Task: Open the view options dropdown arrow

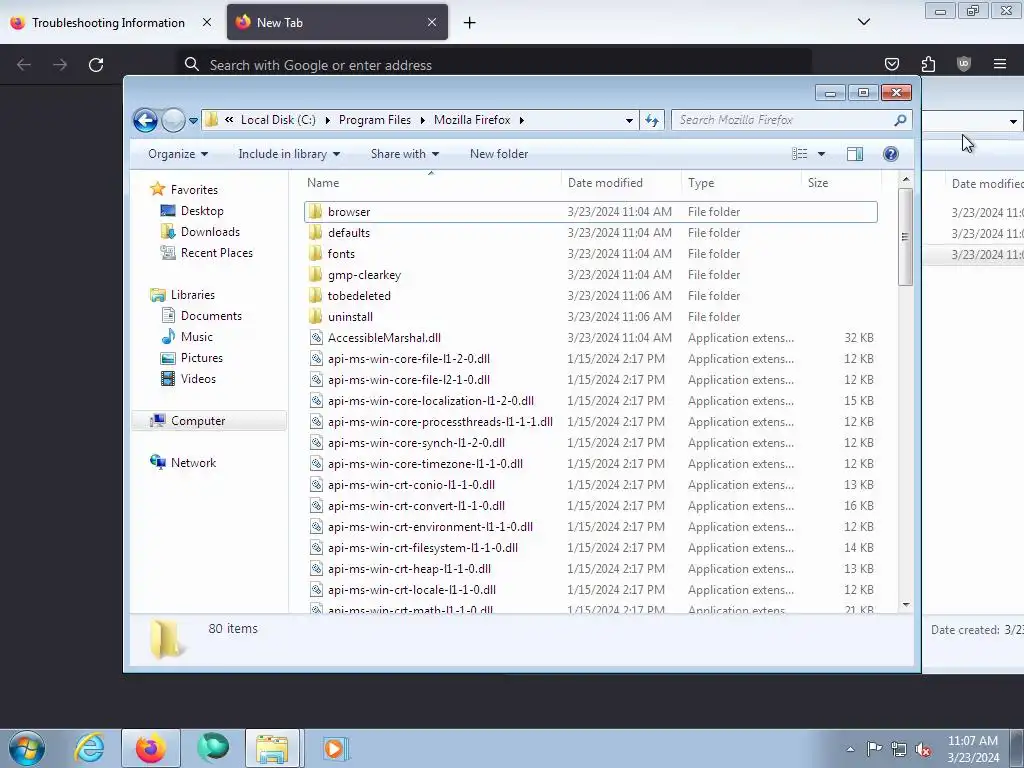Action: click(x=822, y=154)
